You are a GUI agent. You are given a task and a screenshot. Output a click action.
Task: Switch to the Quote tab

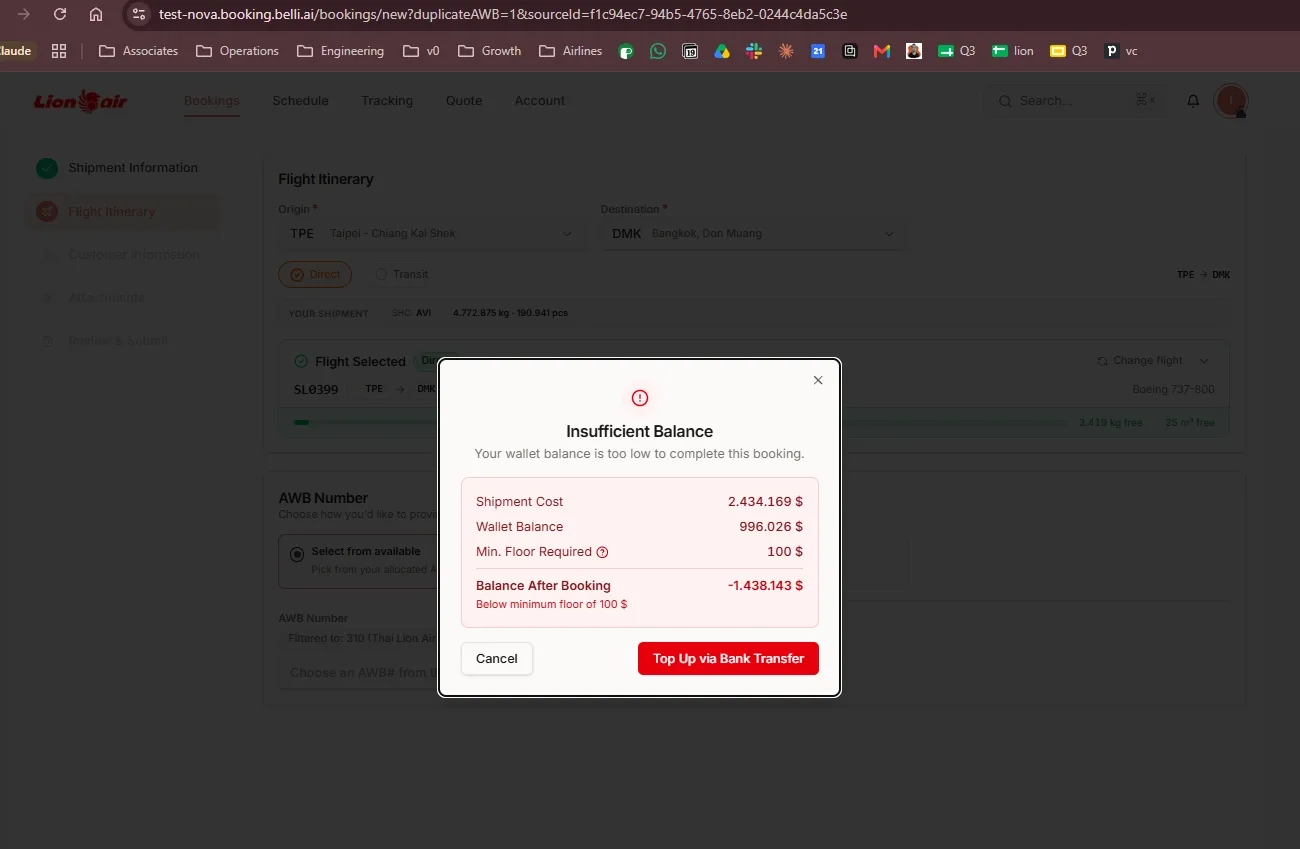pos(464,101)
